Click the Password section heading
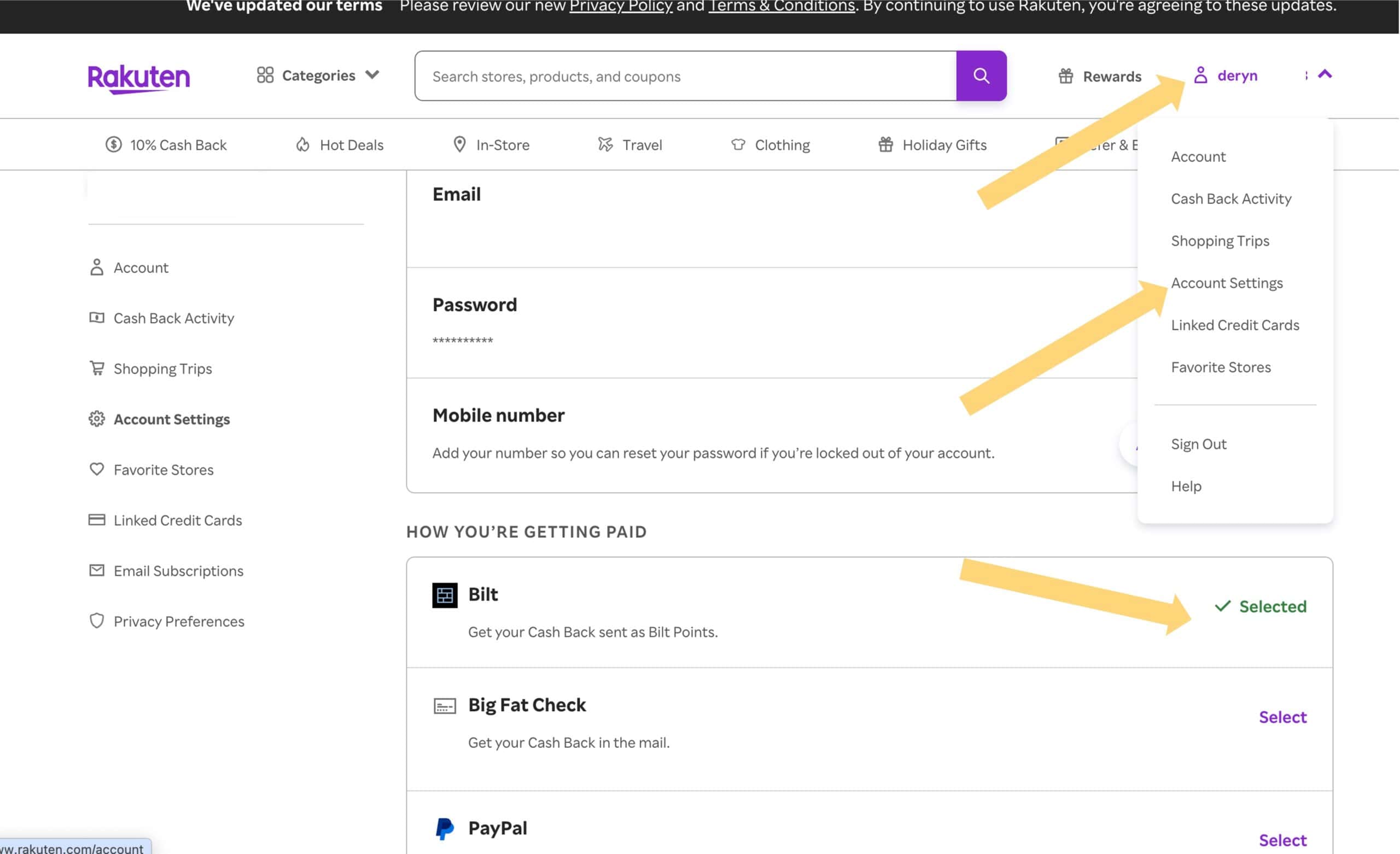 [x=475, y=305]
